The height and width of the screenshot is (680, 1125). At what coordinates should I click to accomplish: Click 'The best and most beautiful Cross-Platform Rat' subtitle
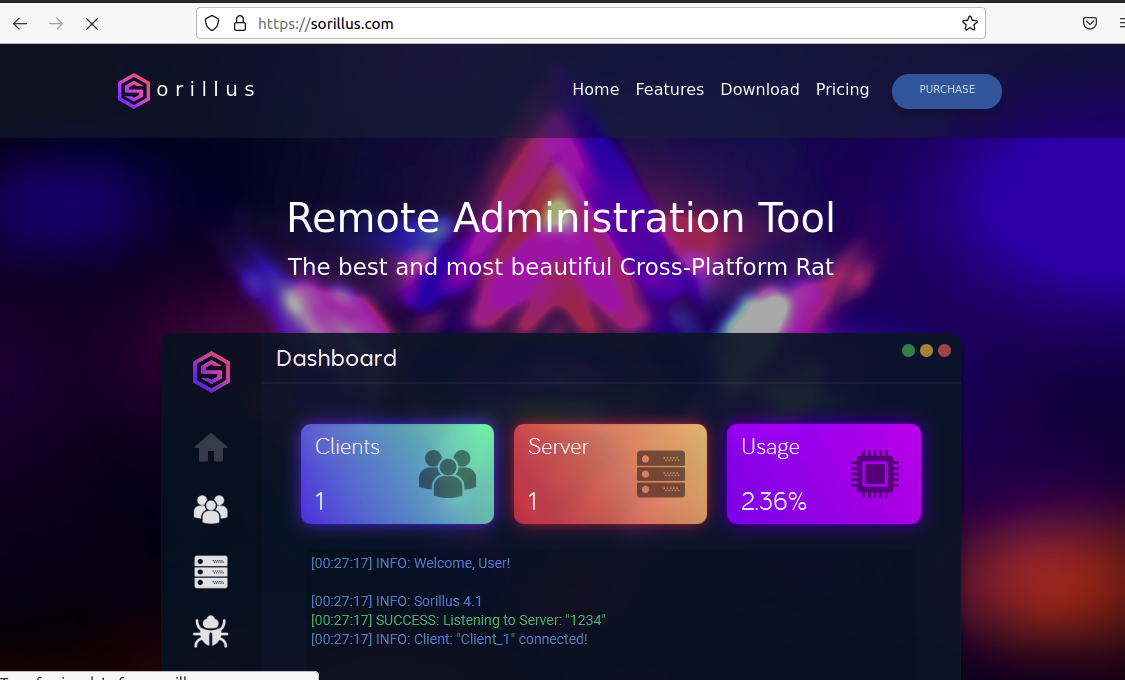point(561,267)
